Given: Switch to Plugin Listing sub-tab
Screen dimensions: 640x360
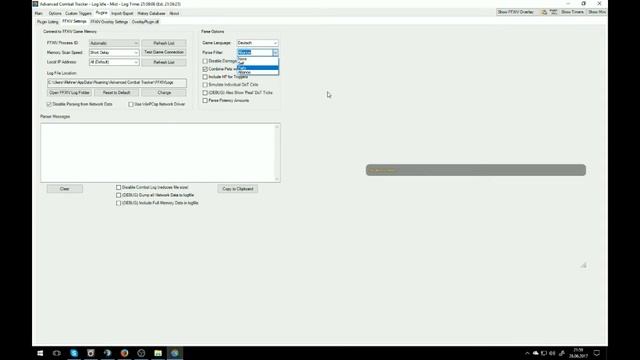Looking at the screenshot, I should 48,22.
